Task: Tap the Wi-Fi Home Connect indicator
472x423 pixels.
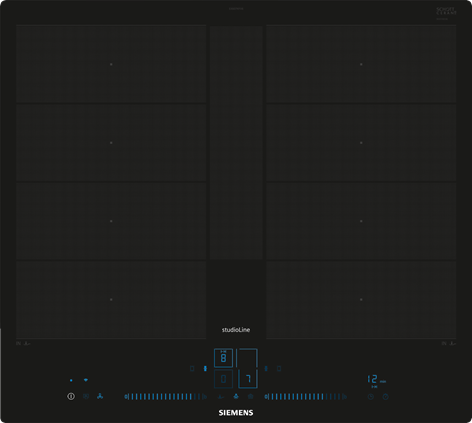Action: pyautogui.click(x=86, y=380)
